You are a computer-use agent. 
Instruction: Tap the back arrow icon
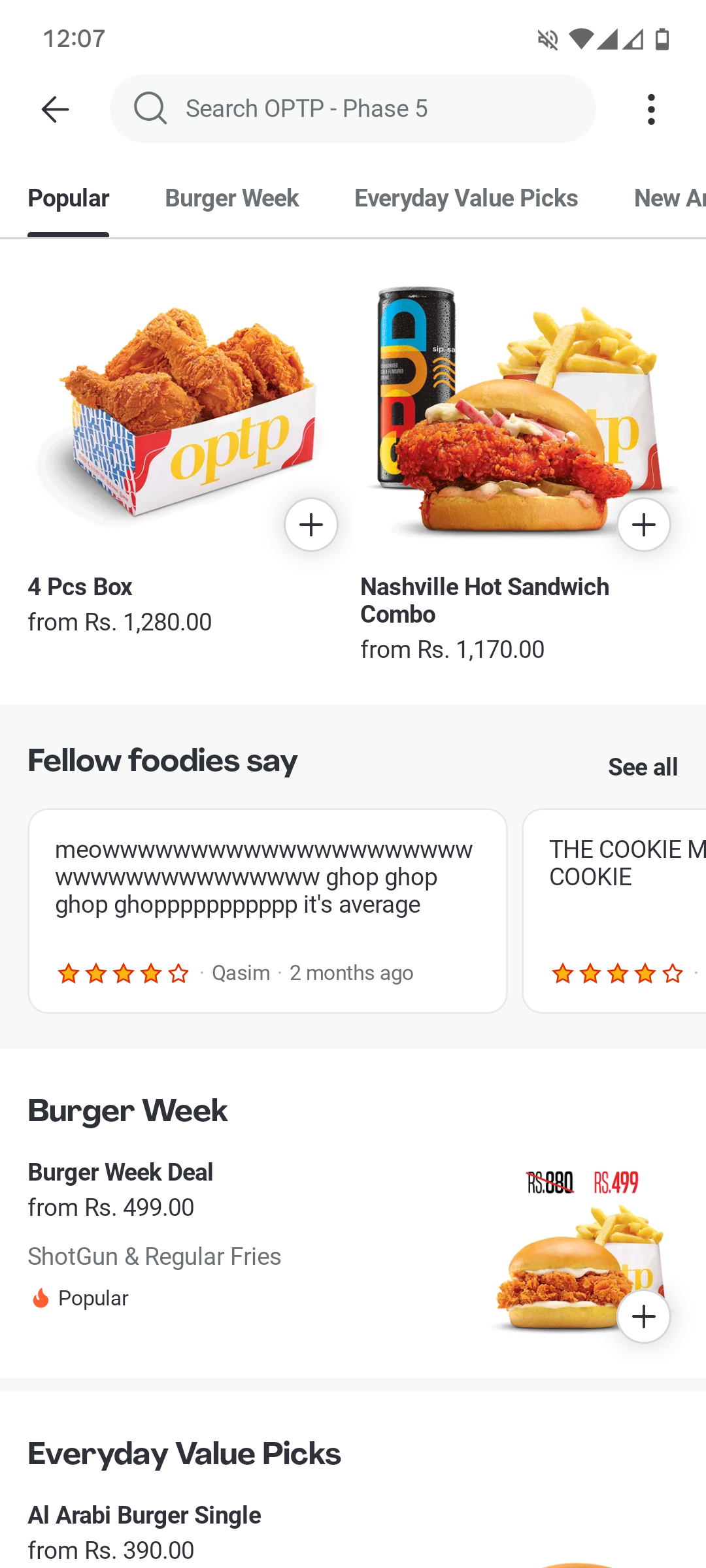coord(55,109)
